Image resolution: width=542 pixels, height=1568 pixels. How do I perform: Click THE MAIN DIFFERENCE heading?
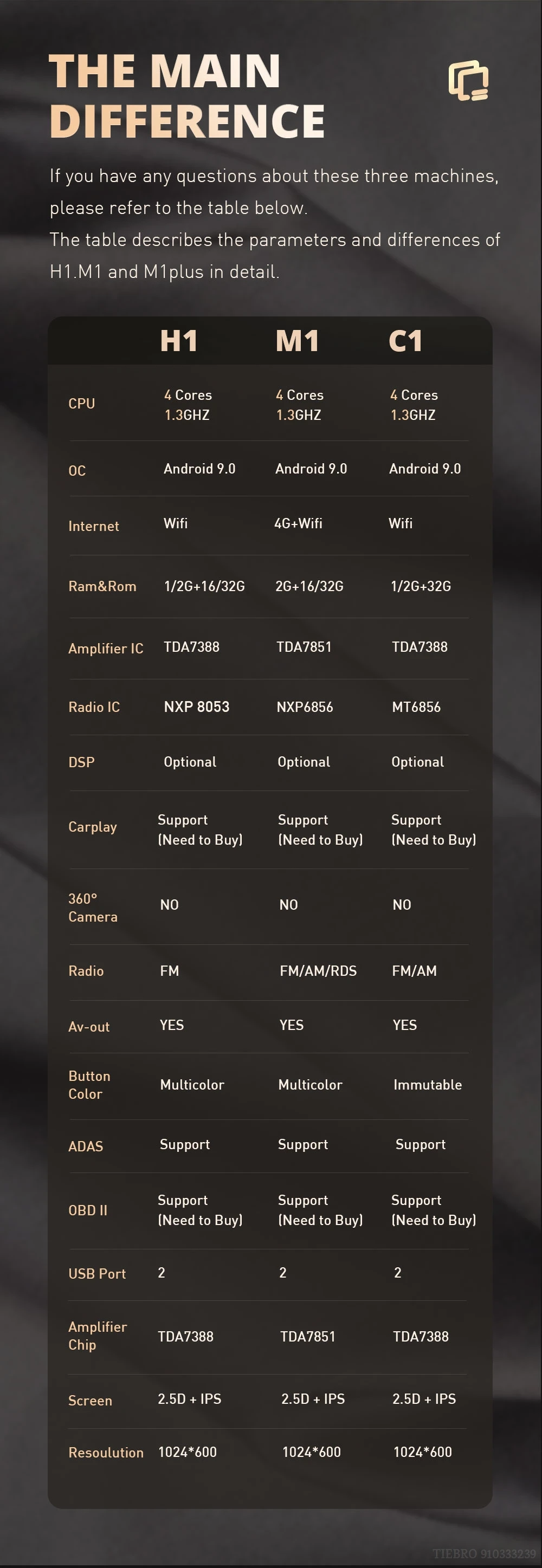pos(186,95)
